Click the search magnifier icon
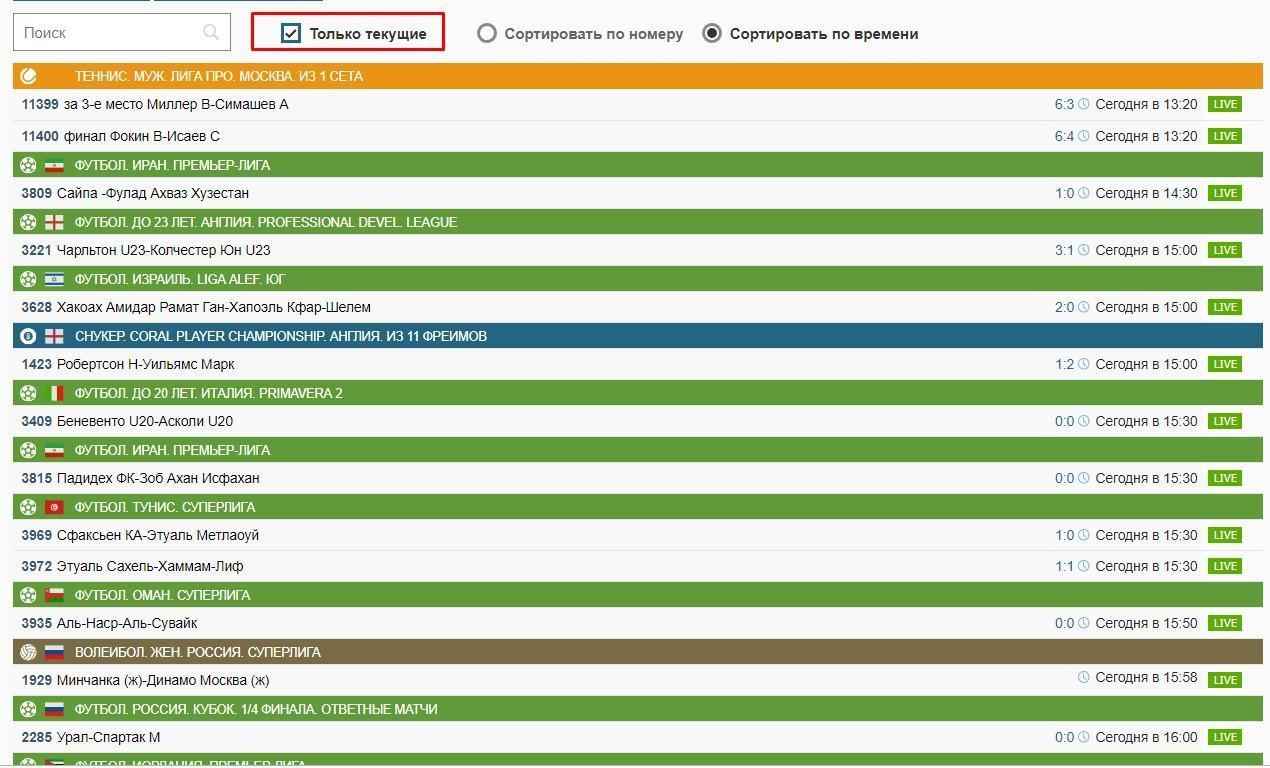Image resolution: width=1270 pixels, height=768 pixels. coord(210,32)
